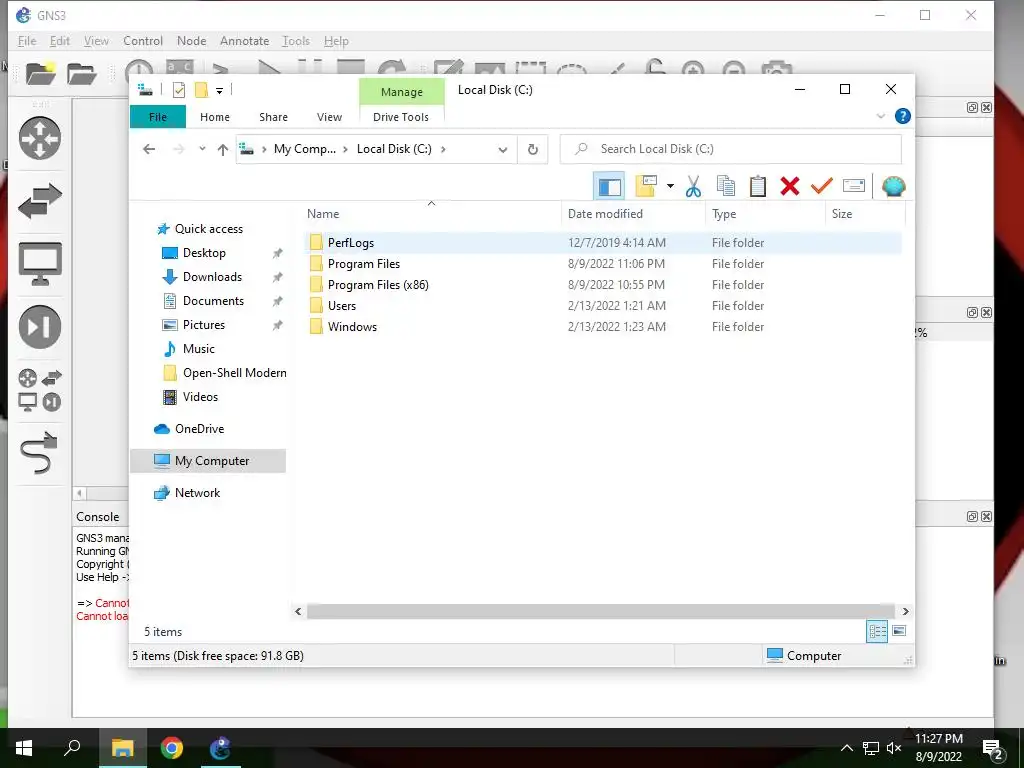The height and width of the screenshot is (768, 1024).
Task: Open Classic Shell settings shell icon
Action: pos(893,186)
